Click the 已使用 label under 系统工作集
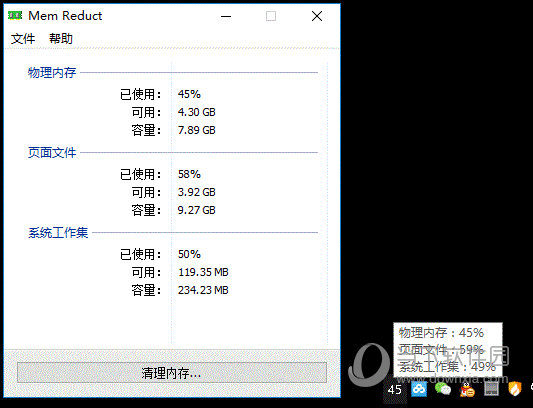 (x=141, y=254)
